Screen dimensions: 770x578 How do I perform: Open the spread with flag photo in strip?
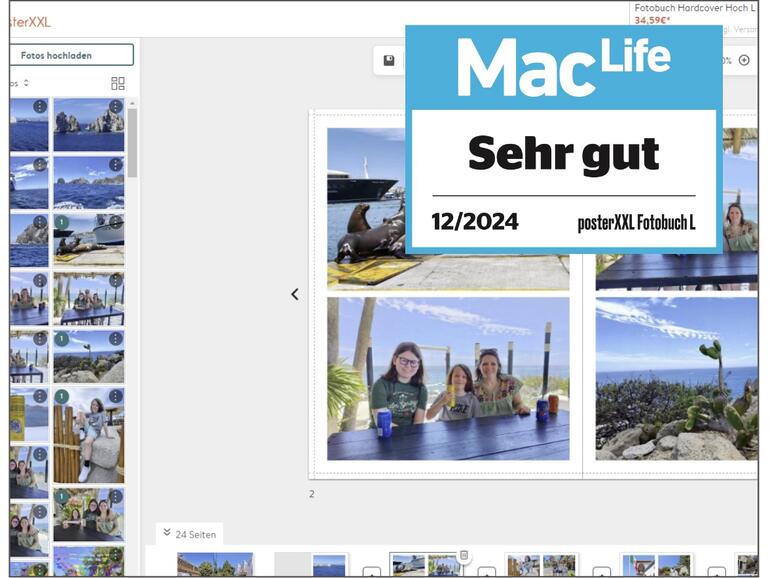pos(657,564)
